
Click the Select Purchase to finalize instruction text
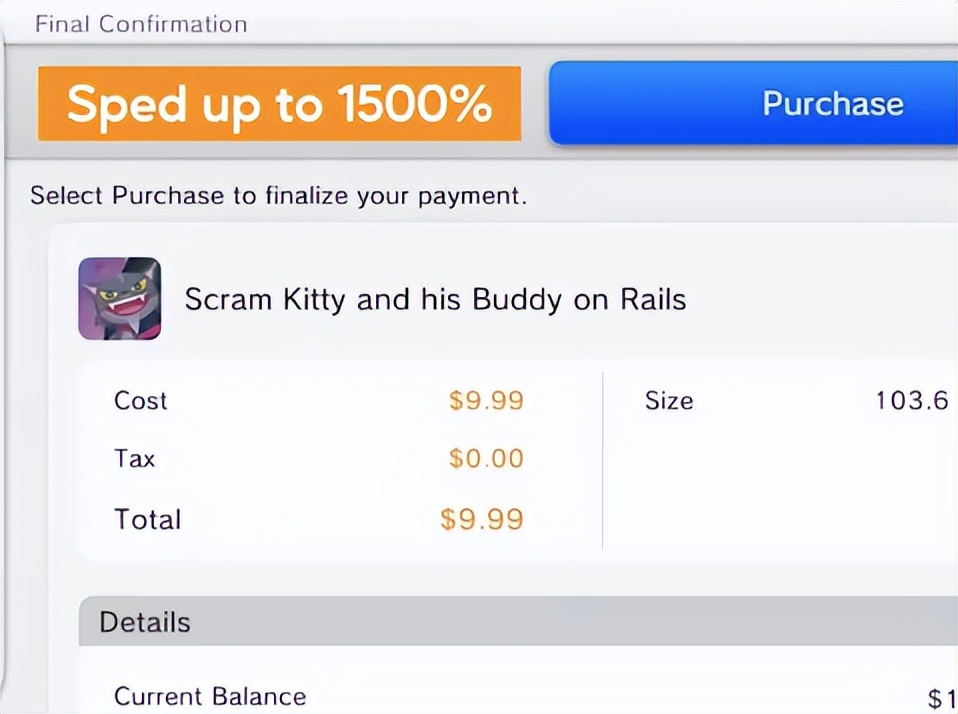278,195
